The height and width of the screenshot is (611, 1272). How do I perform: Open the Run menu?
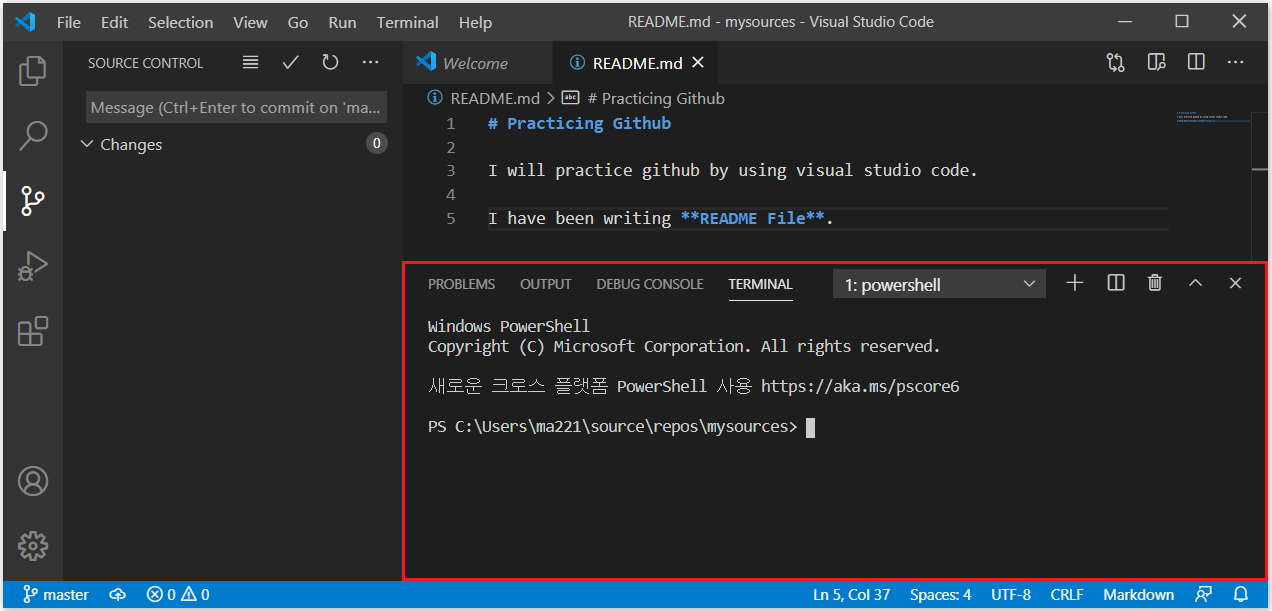[342, 22]
